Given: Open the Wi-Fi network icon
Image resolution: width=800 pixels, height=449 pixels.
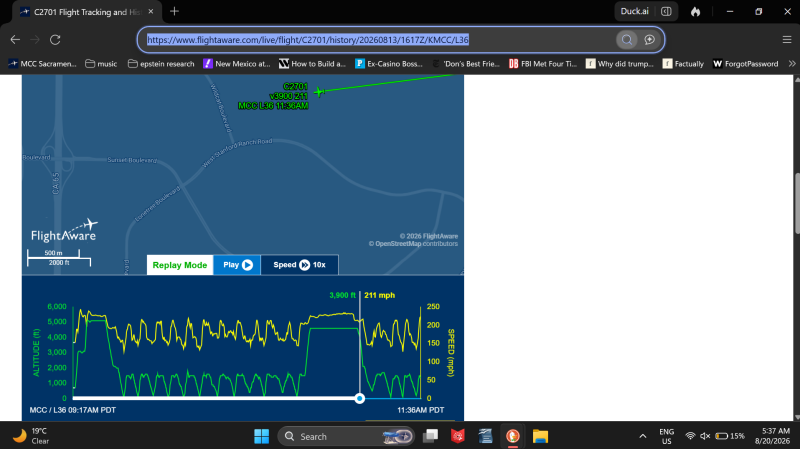Looking at the screenshot, I should coord(690,436).
